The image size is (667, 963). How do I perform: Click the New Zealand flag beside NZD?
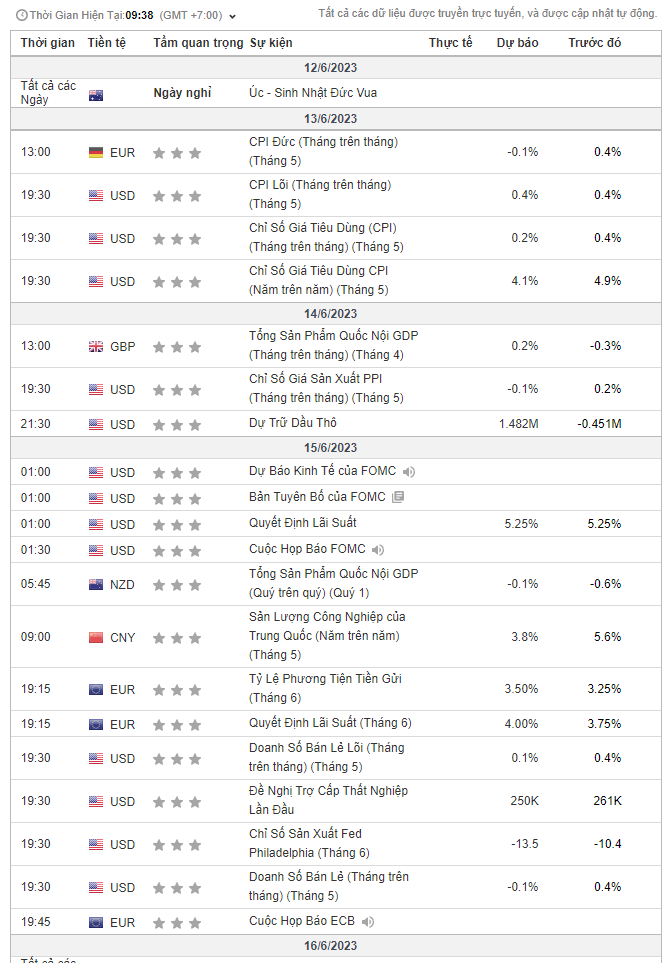(96, 585)
